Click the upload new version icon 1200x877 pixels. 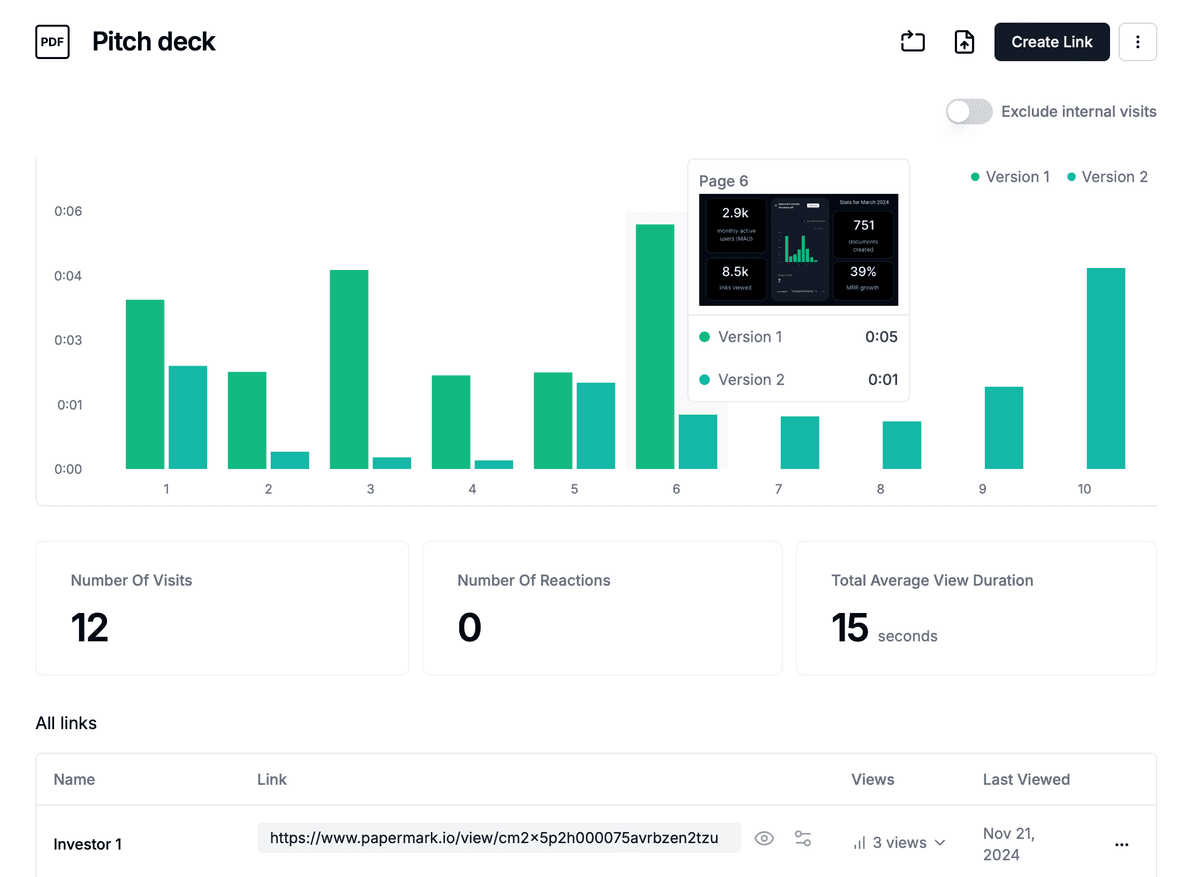[x=964, y=41]
